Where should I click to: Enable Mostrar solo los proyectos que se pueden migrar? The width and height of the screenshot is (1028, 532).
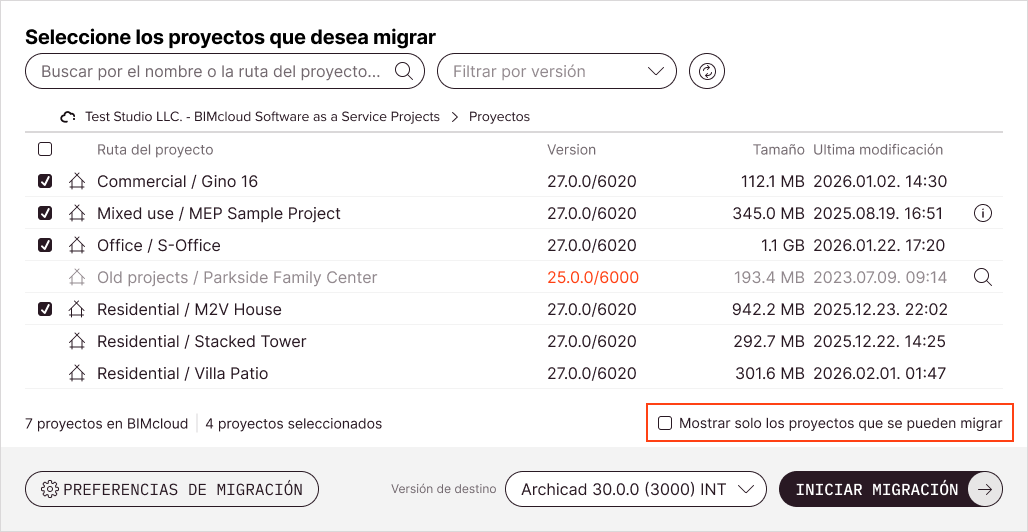click(665, 423)
